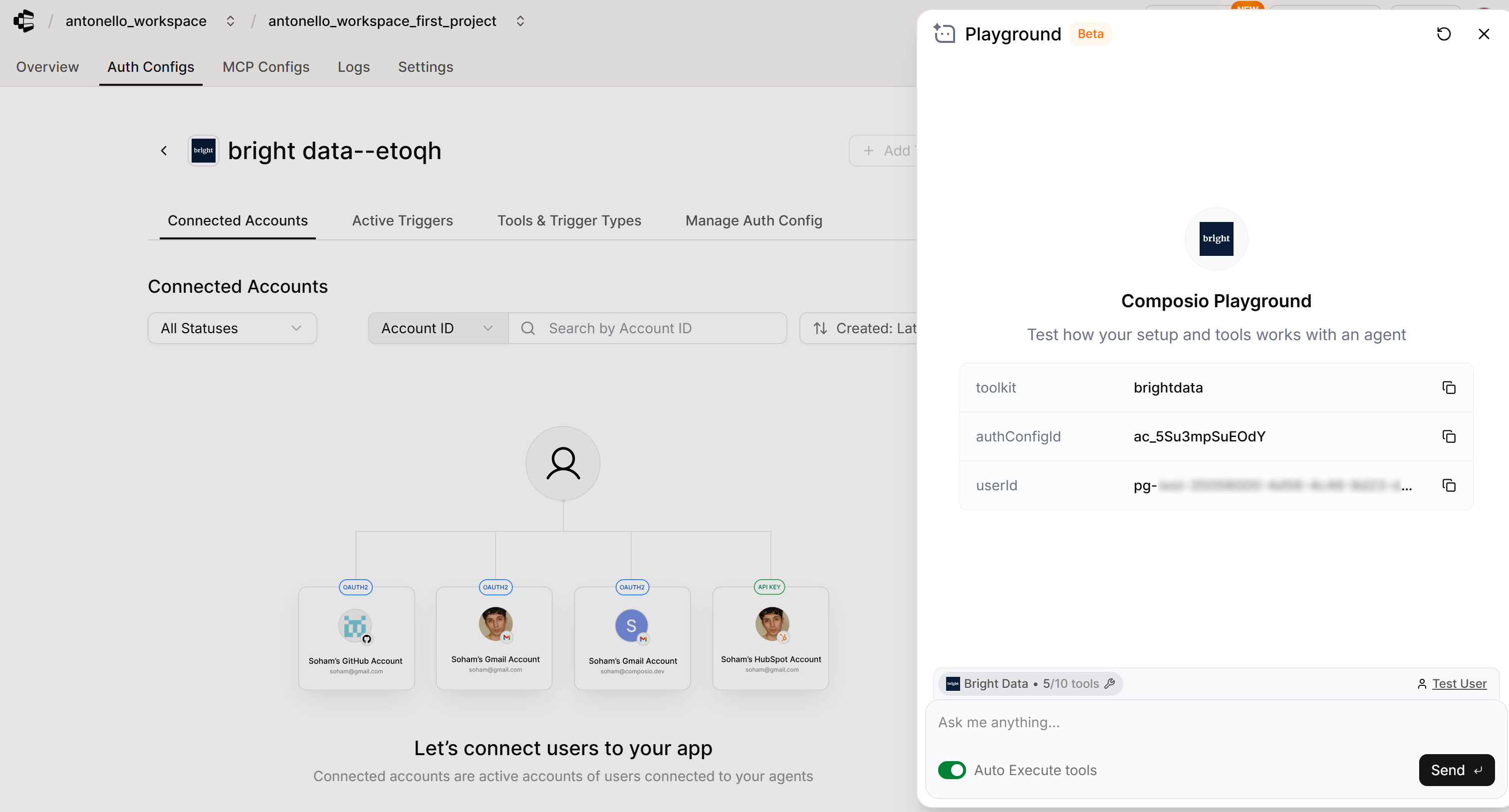Click the Ask me anything input field
Screen dimensions: 1509x812
click(x=1172, y=722)
